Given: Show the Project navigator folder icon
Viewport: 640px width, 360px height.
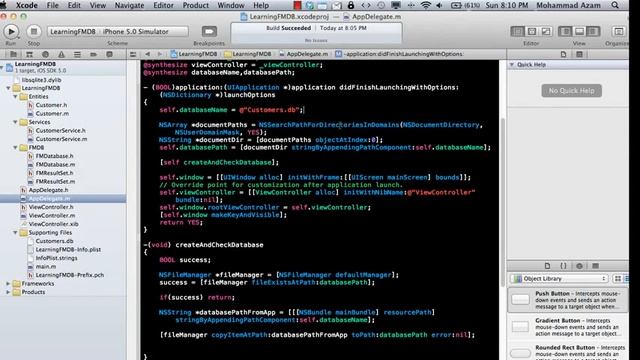Looking at the screenshot, I should 13,54.
